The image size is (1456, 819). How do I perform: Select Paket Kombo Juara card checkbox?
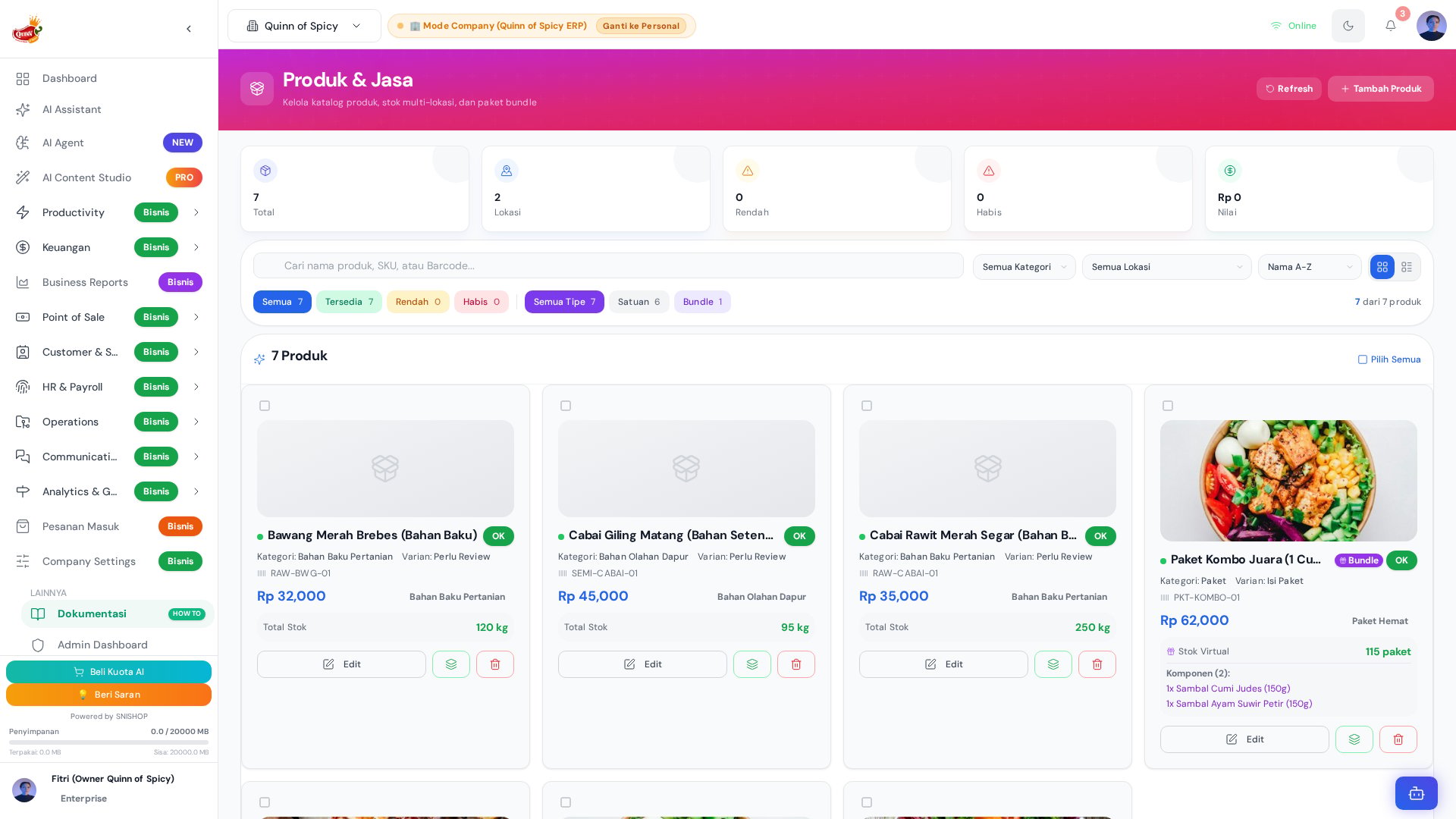1168,406
